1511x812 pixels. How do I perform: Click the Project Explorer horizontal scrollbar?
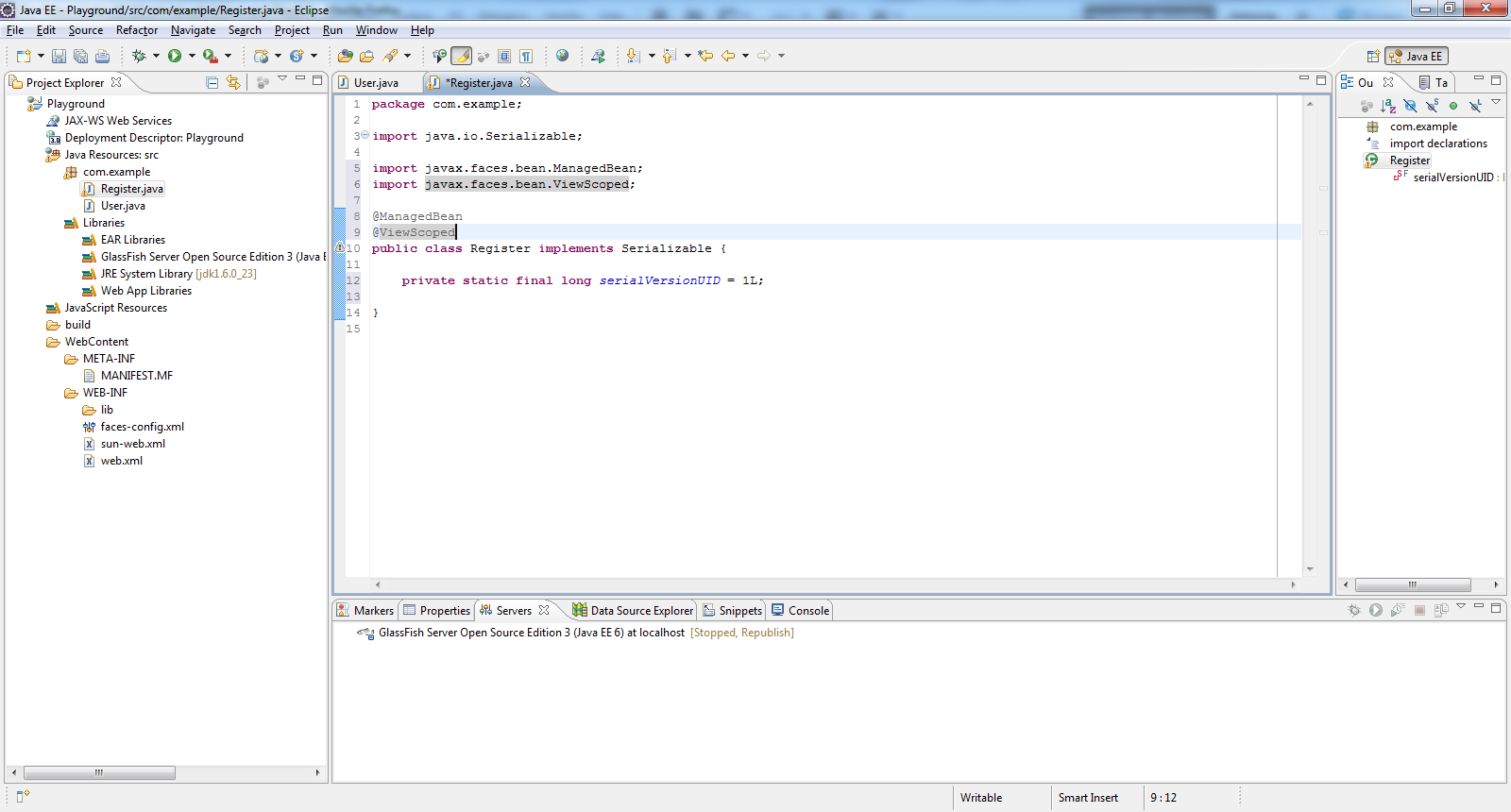[x=99, y=772]
